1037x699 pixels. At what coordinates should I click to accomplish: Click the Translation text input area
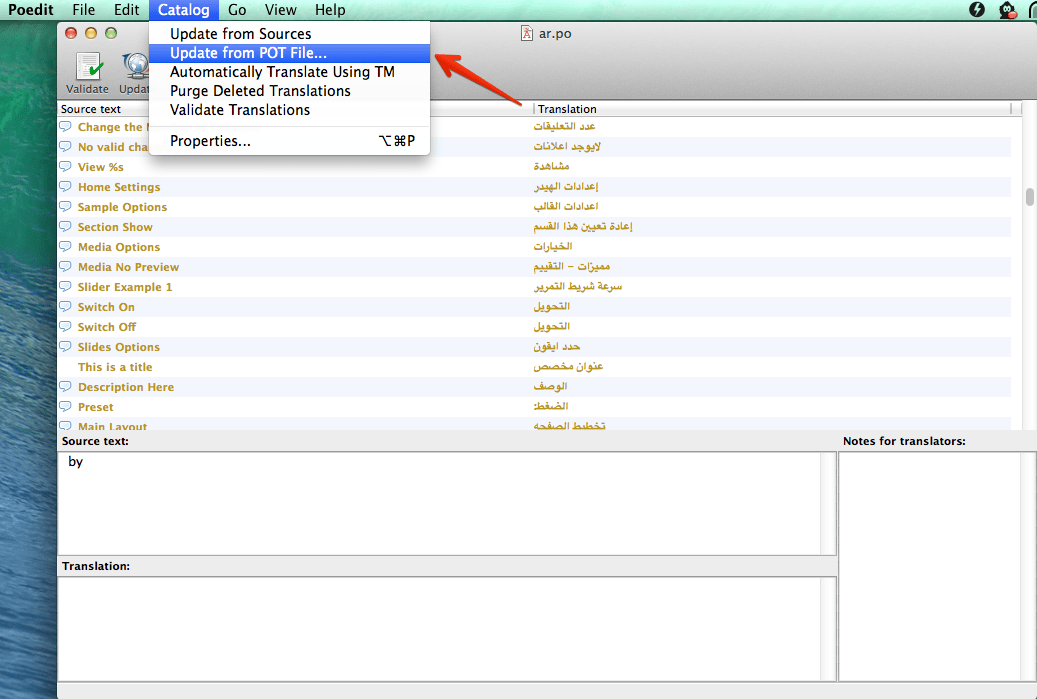[x=446, y=628]
